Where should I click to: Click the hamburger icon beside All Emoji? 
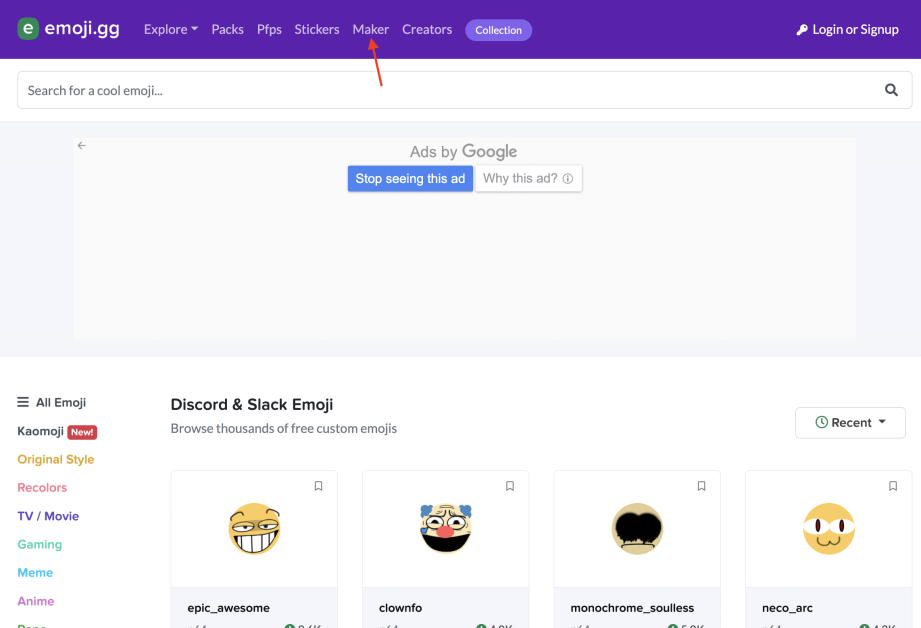click(20, 402)
